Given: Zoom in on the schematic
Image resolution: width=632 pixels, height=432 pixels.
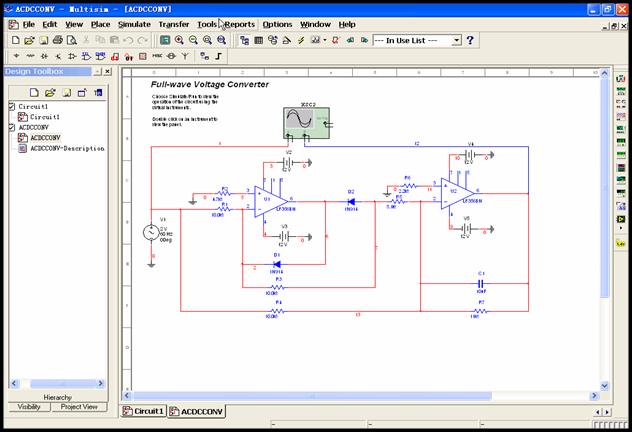Looking at the screenshot, I should click(x=179, y=40).
